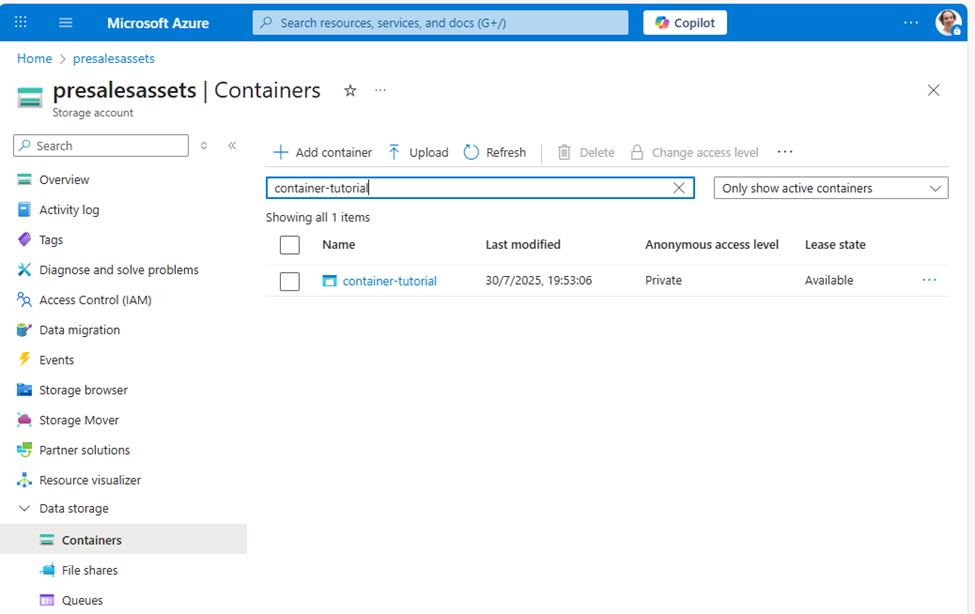
Task: Open Data migration in the sidebar
Action: click(x=80, y=330)
